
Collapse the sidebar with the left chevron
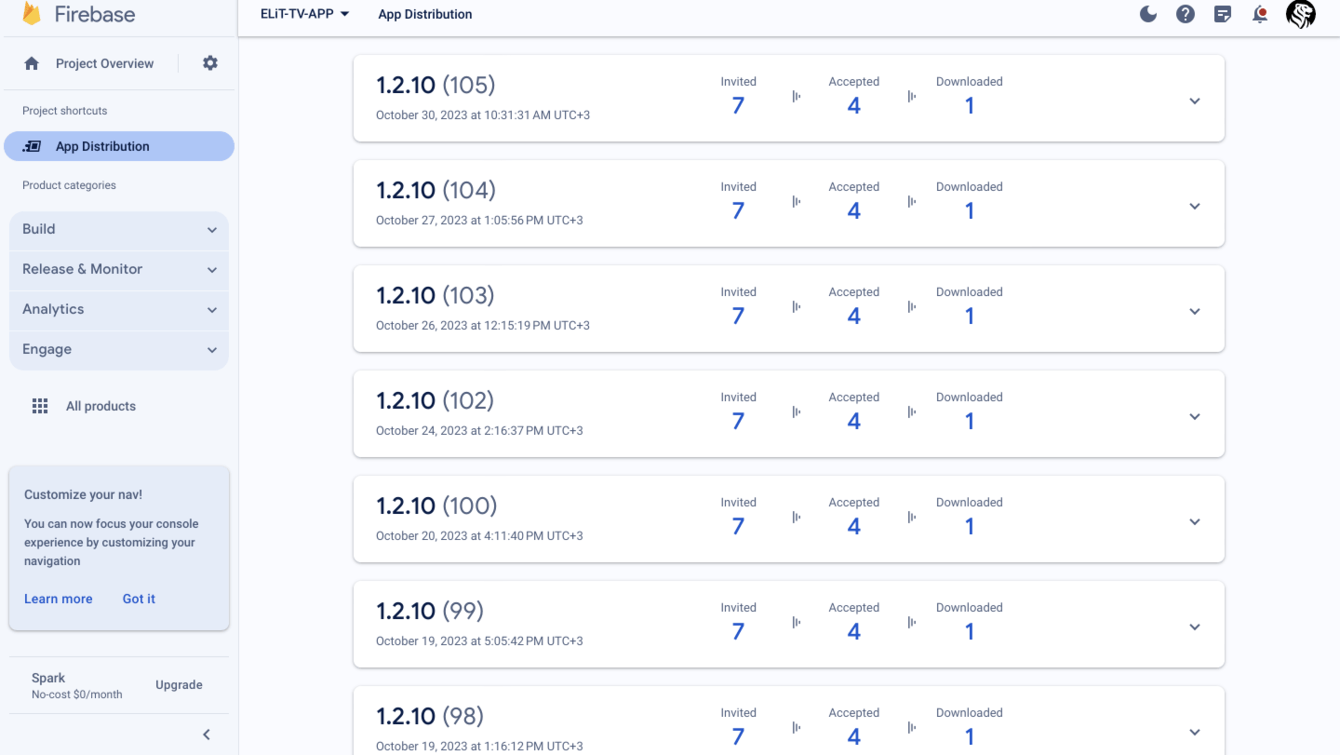[x=207, y=735]
